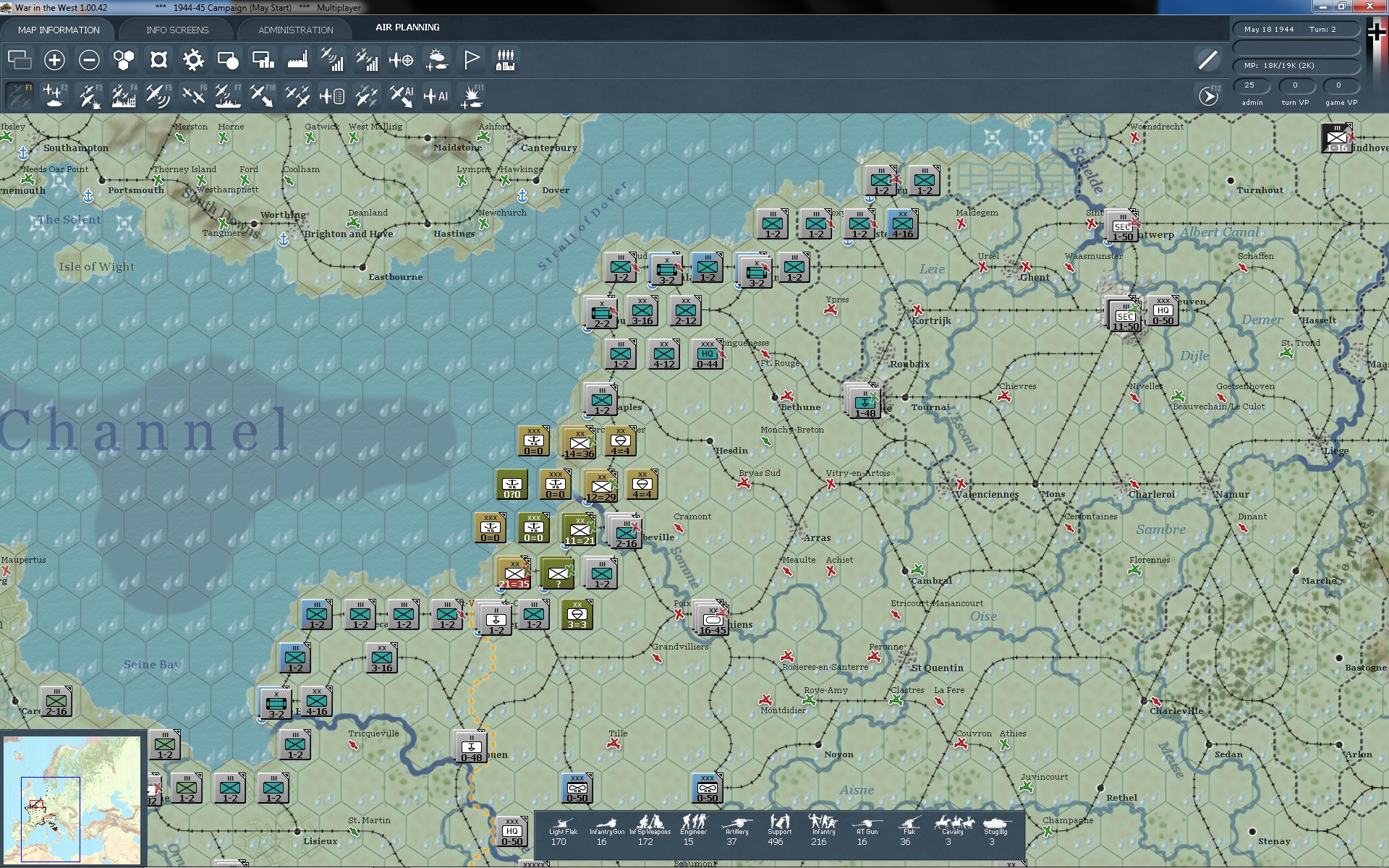
Task: Click the people and buildings icon
Action: 506,60
